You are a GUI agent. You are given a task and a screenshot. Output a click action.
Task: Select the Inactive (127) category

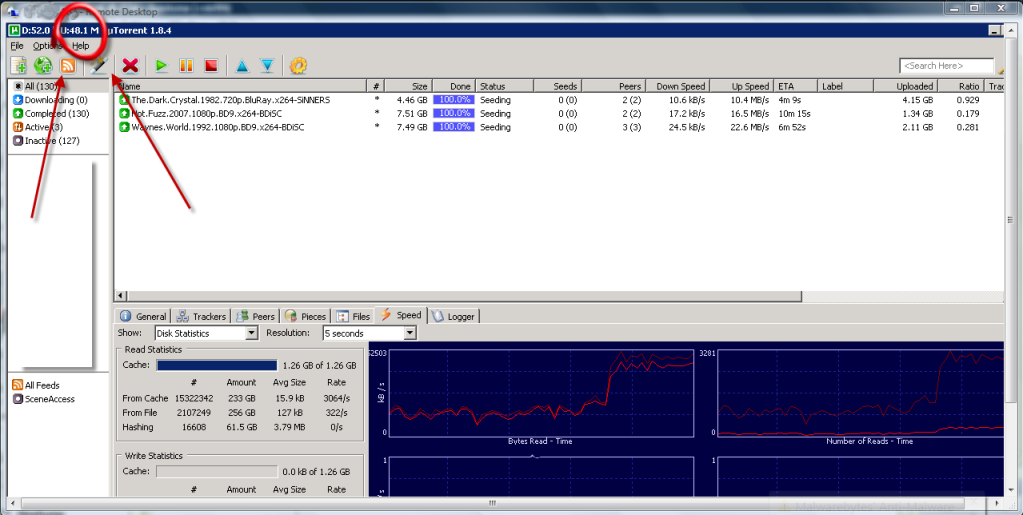tap(46, 140)
